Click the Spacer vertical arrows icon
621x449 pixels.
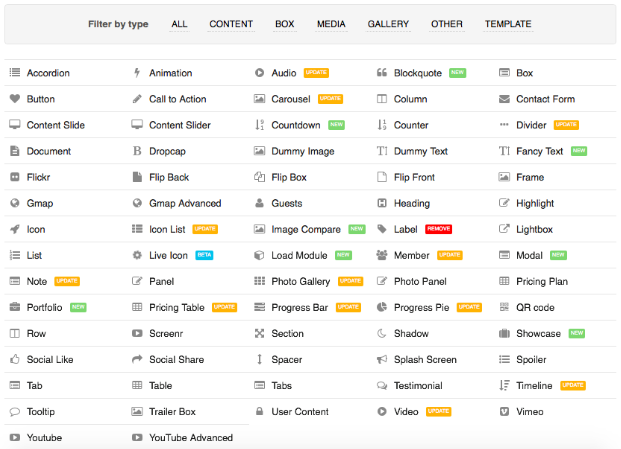(x=260, y=359)
